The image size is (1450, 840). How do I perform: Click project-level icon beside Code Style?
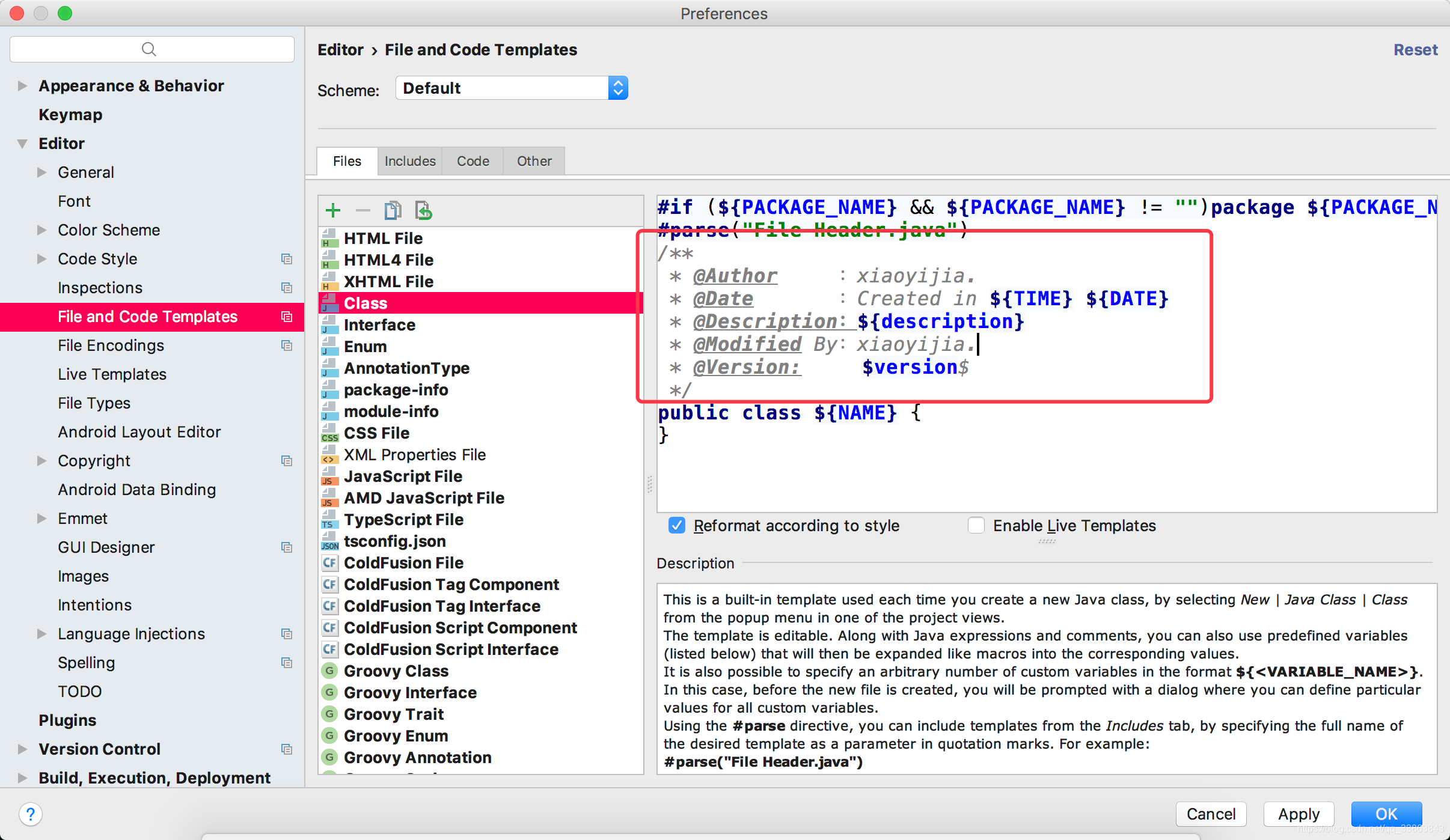(x=287, y=259)
